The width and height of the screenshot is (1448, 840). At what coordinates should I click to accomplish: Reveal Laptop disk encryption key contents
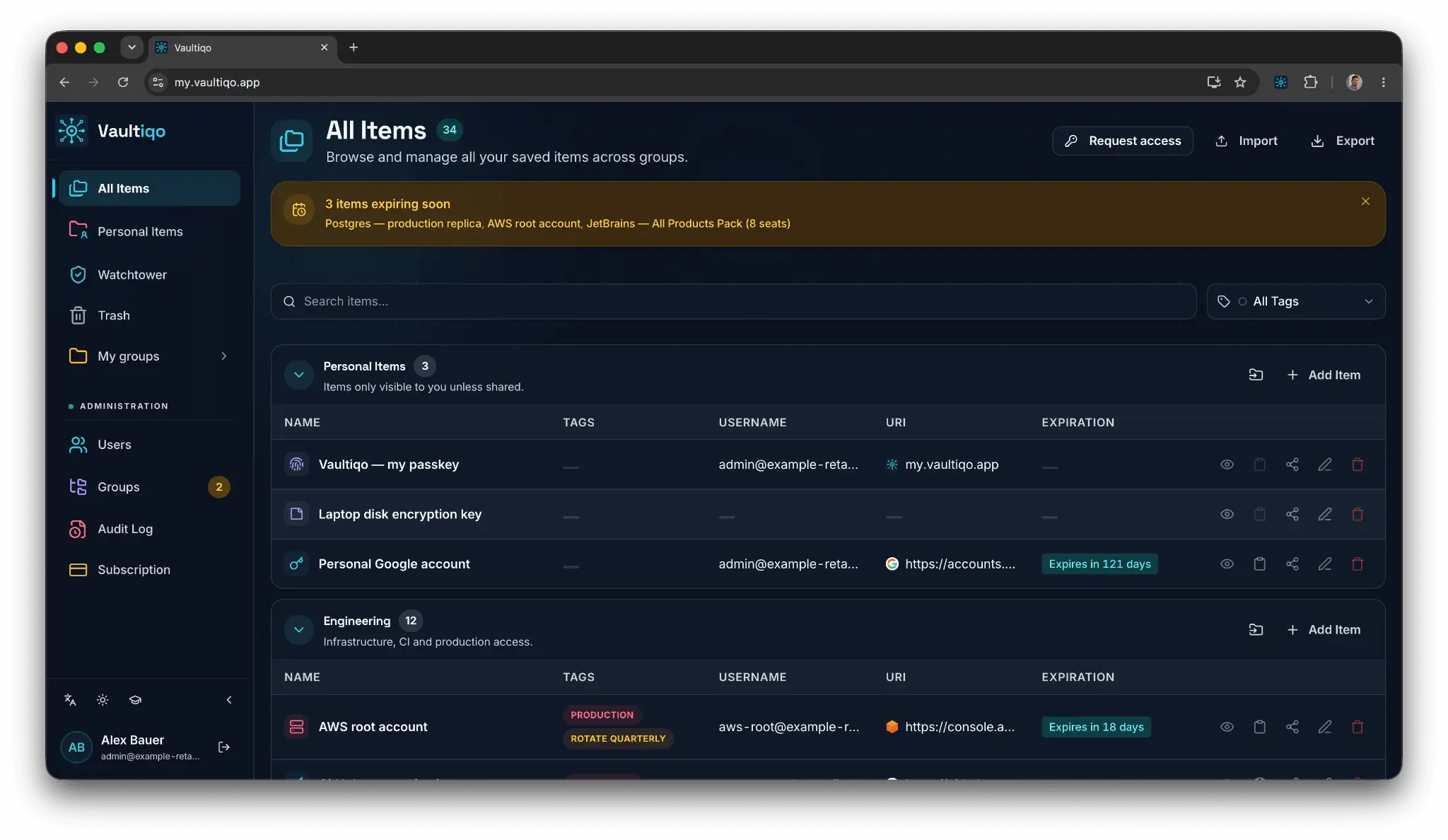coord(1227,514)
